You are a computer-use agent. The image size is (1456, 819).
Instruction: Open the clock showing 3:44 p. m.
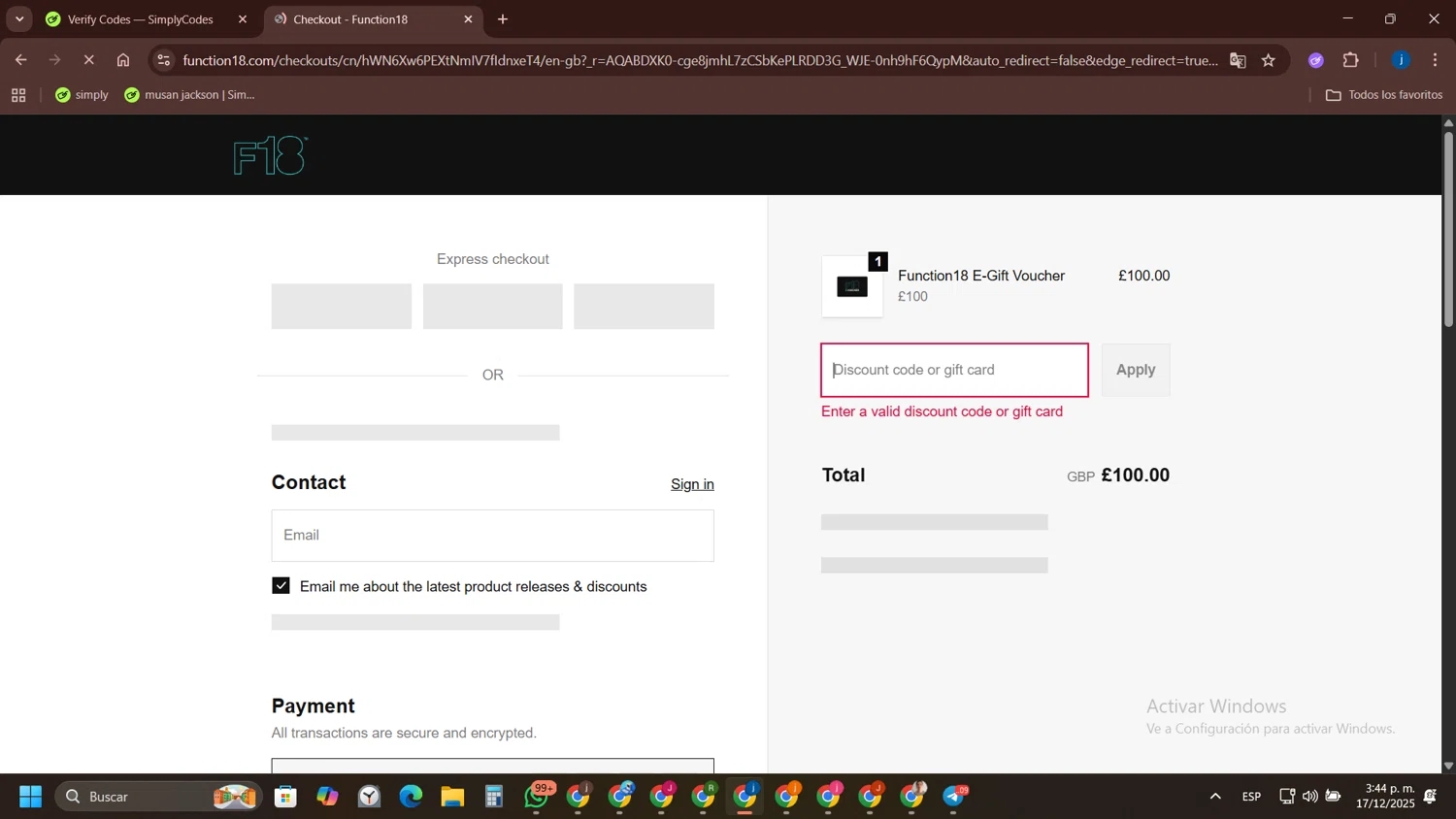(x=1385, y=796)
